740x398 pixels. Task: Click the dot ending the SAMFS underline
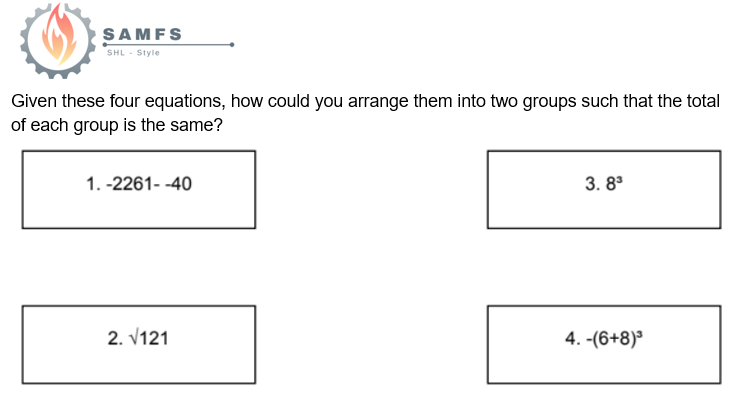pos(232,45)
